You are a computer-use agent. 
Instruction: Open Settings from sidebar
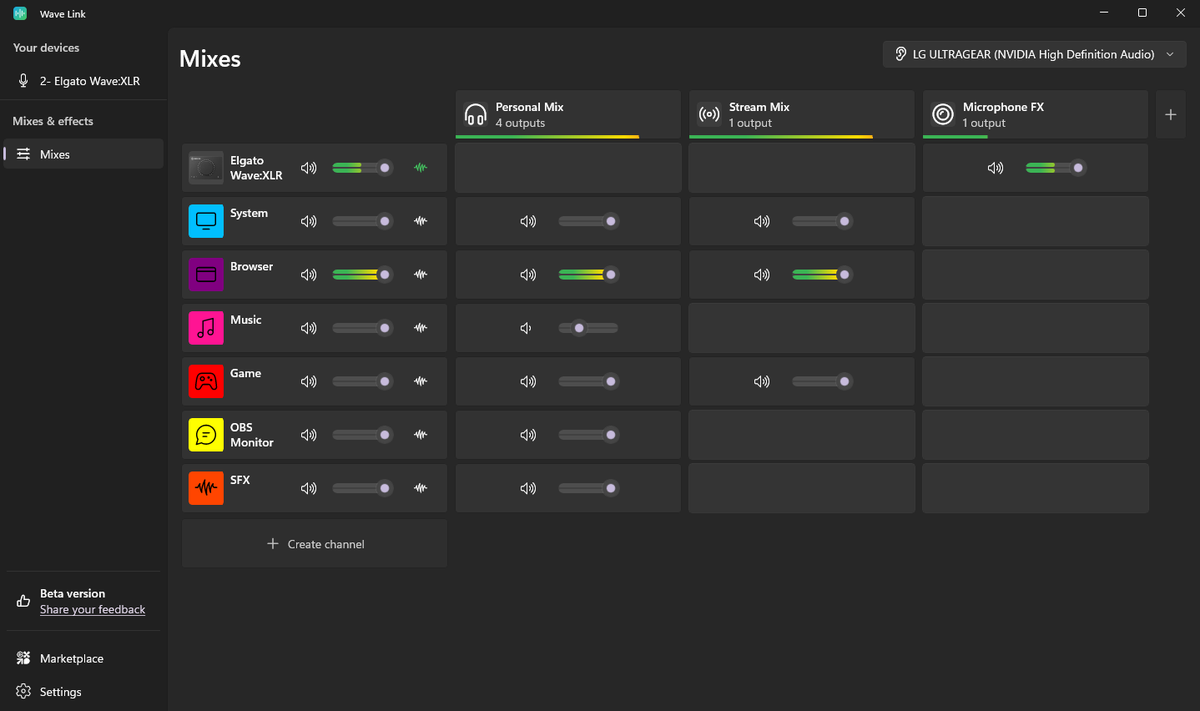tap(84, 692)
